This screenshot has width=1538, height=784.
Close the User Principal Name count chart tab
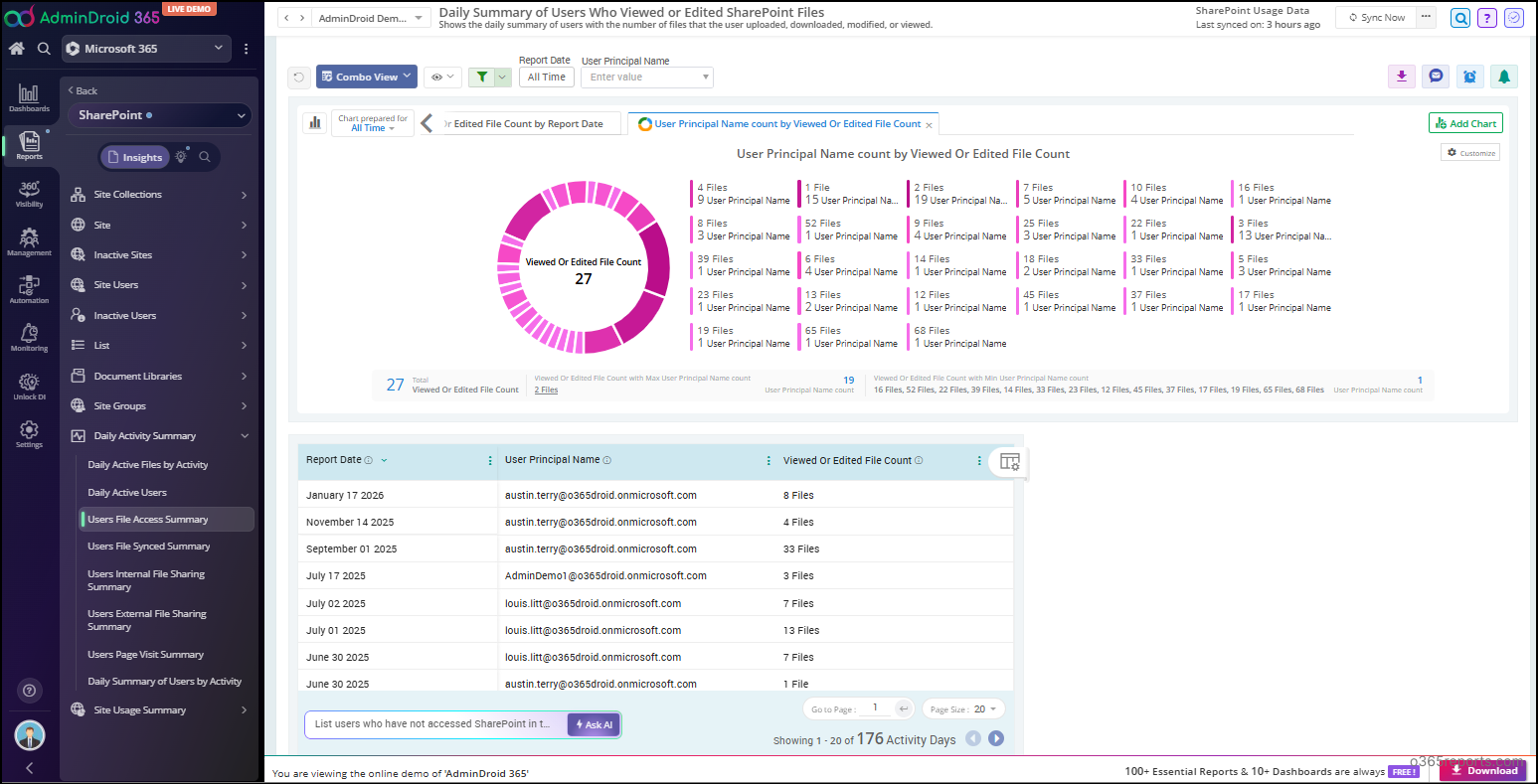click(x=930, y=125)
